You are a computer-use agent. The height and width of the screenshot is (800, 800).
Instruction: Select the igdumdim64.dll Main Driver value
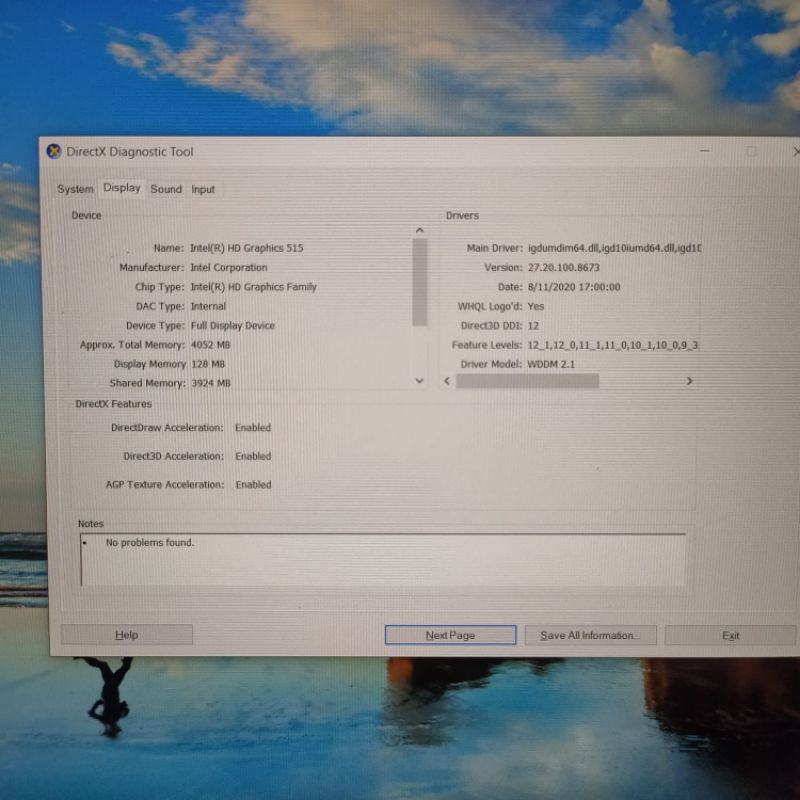[x=614, y=248]
